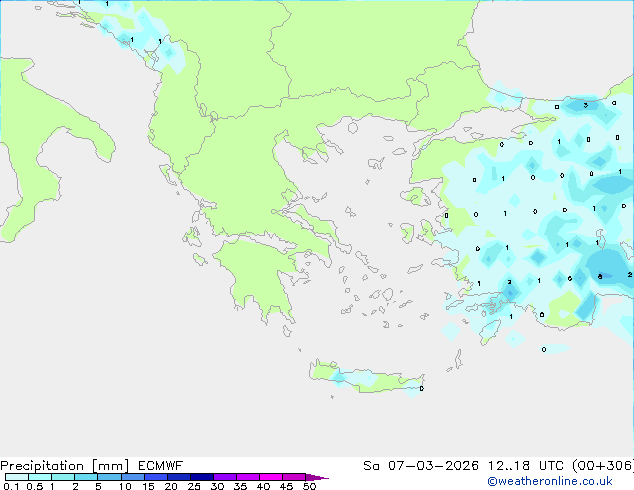The height and width of the screenshot is (490, 634).
Task: Click the ECMWF model label
Action: 161,466
